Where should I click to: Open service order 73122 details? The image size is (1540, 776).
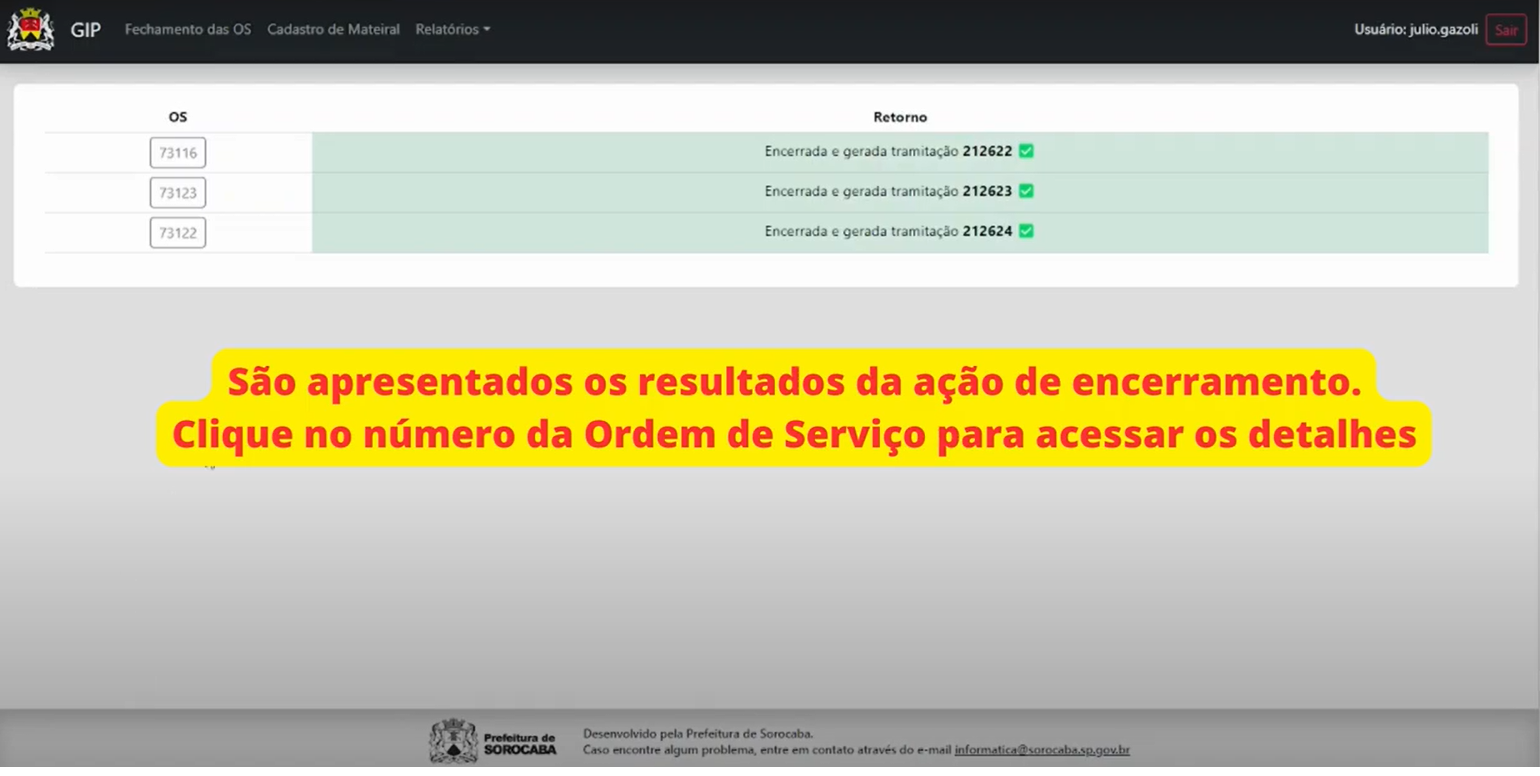tap(178, 233)
